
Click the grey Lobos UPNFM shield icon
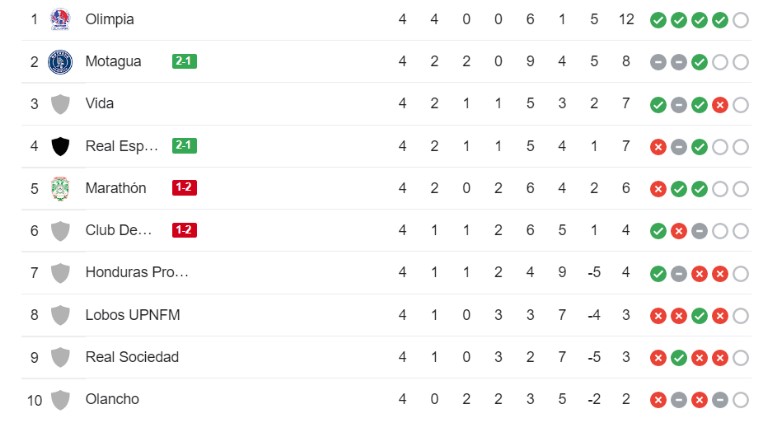(x=60, y=315)
